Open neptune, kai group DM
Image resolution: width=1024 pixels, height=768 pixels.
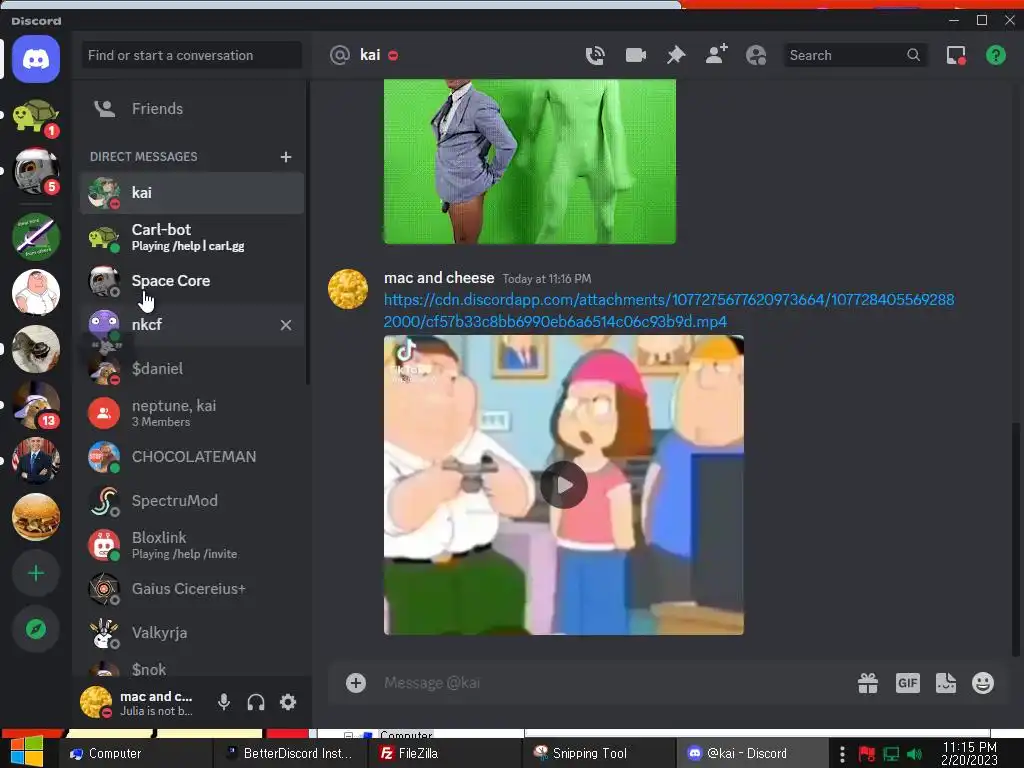(192, 413)
